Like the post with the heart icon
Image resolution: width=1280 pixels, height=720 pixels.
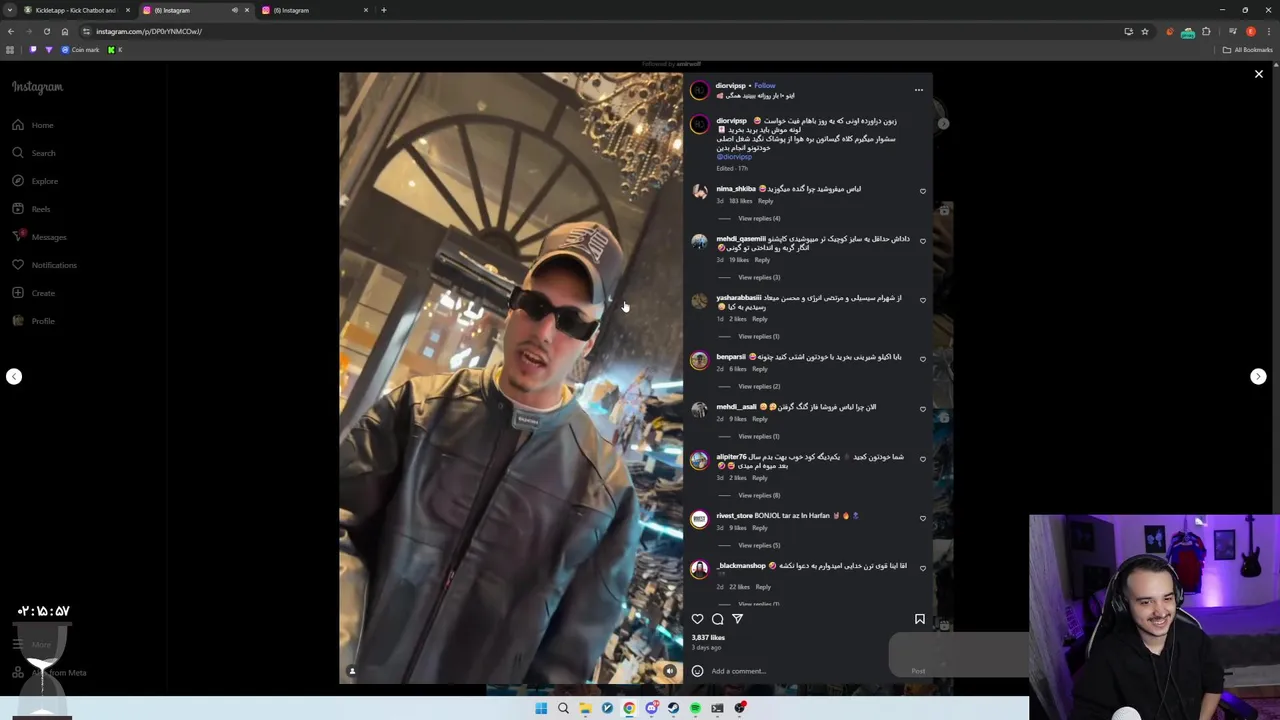coord(697,619)
